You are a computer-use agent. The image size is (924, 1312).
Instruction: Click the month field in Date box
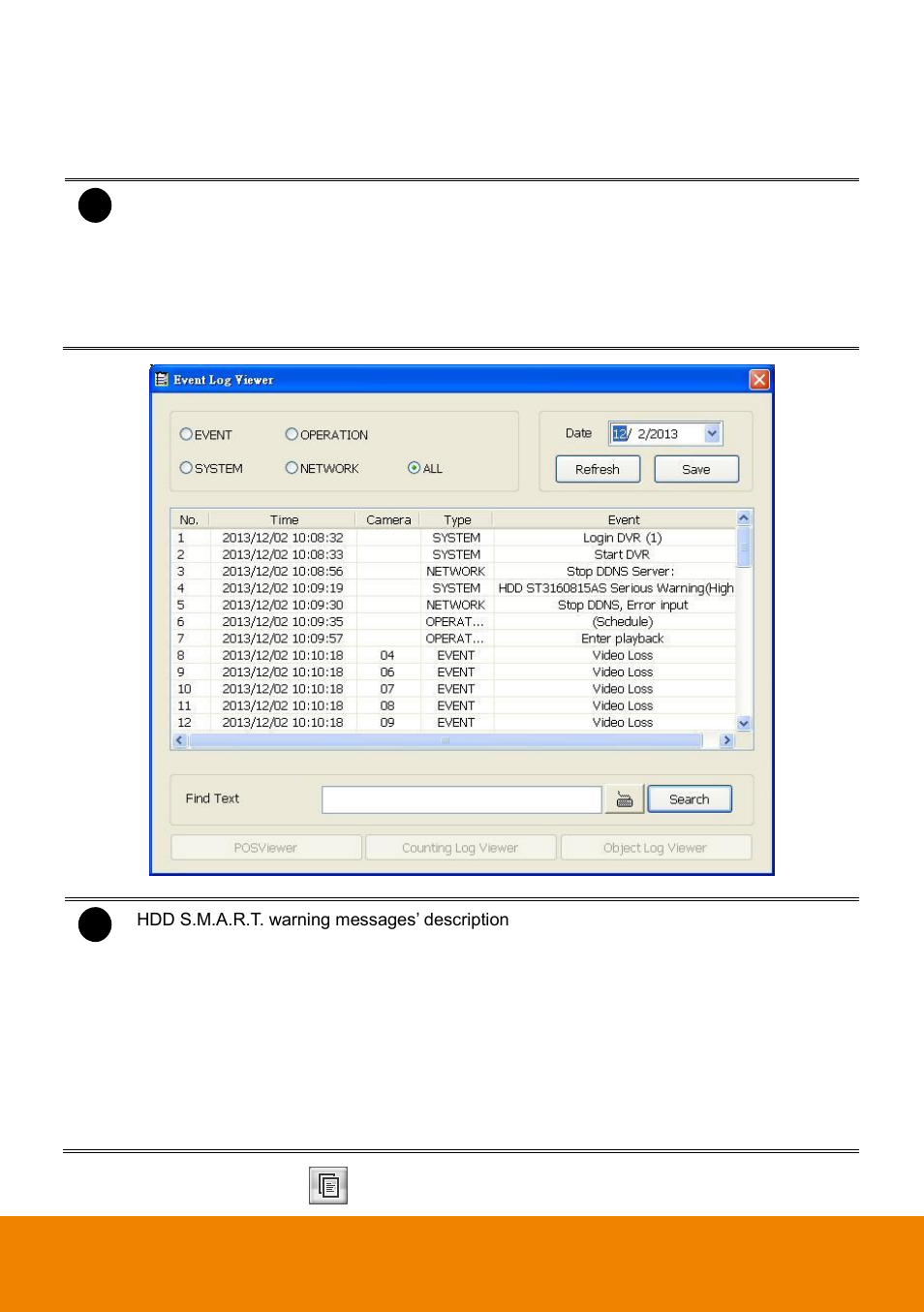620,434
